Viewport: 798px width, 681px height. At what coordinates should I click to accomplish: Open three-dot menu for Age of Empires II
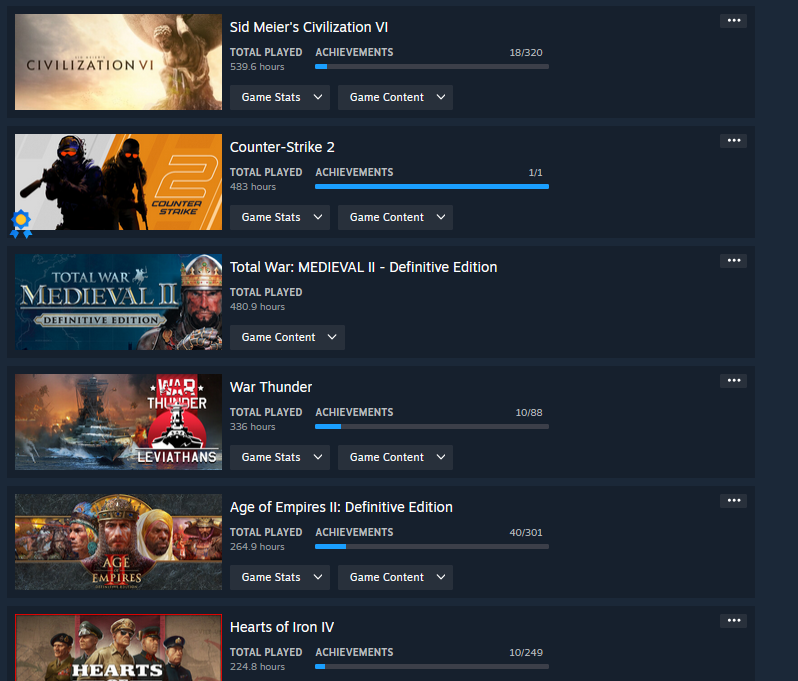(x=733, y=501)
